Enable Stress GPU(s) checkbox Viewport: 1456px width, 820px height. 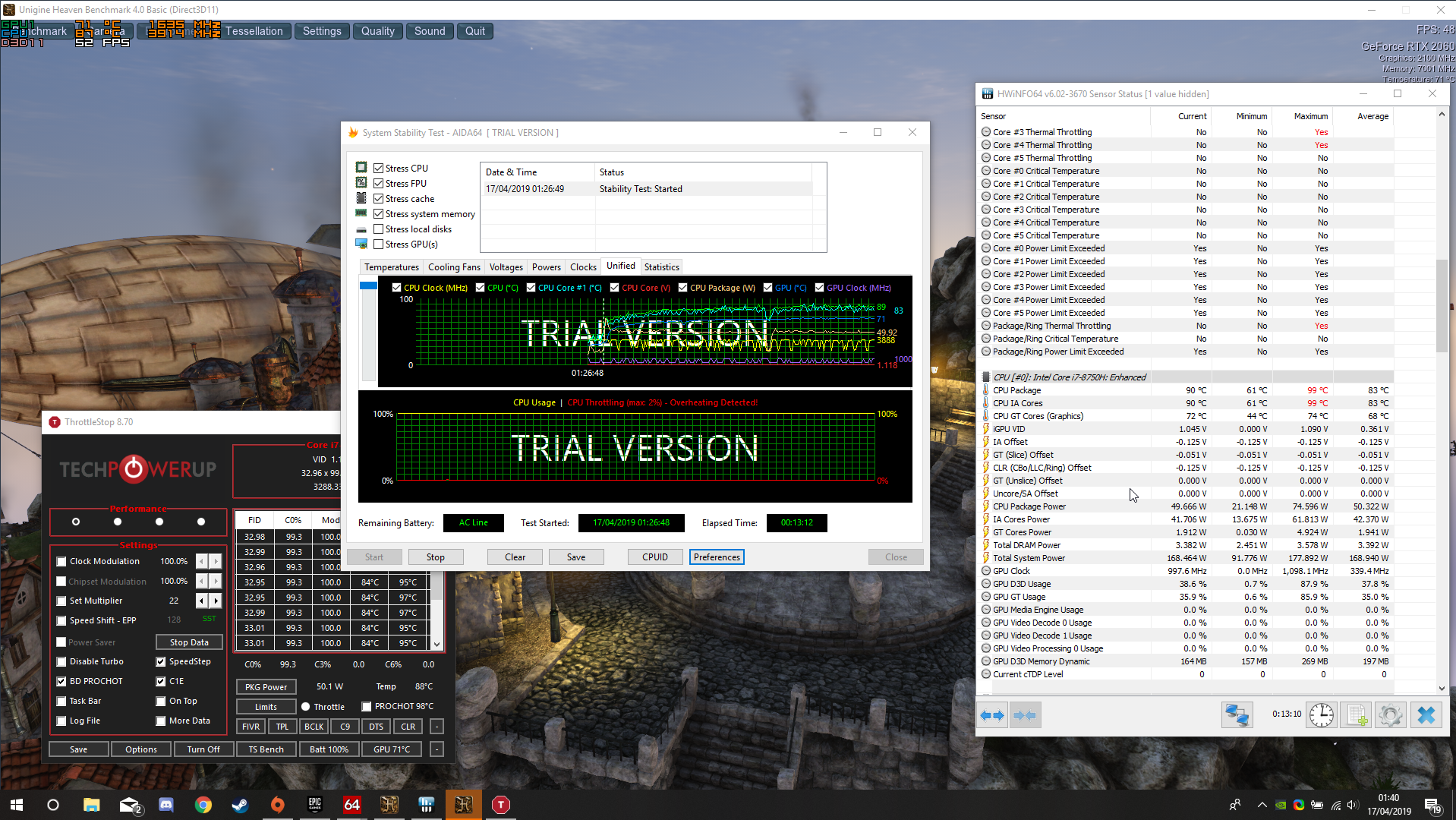tap(378, 244)
